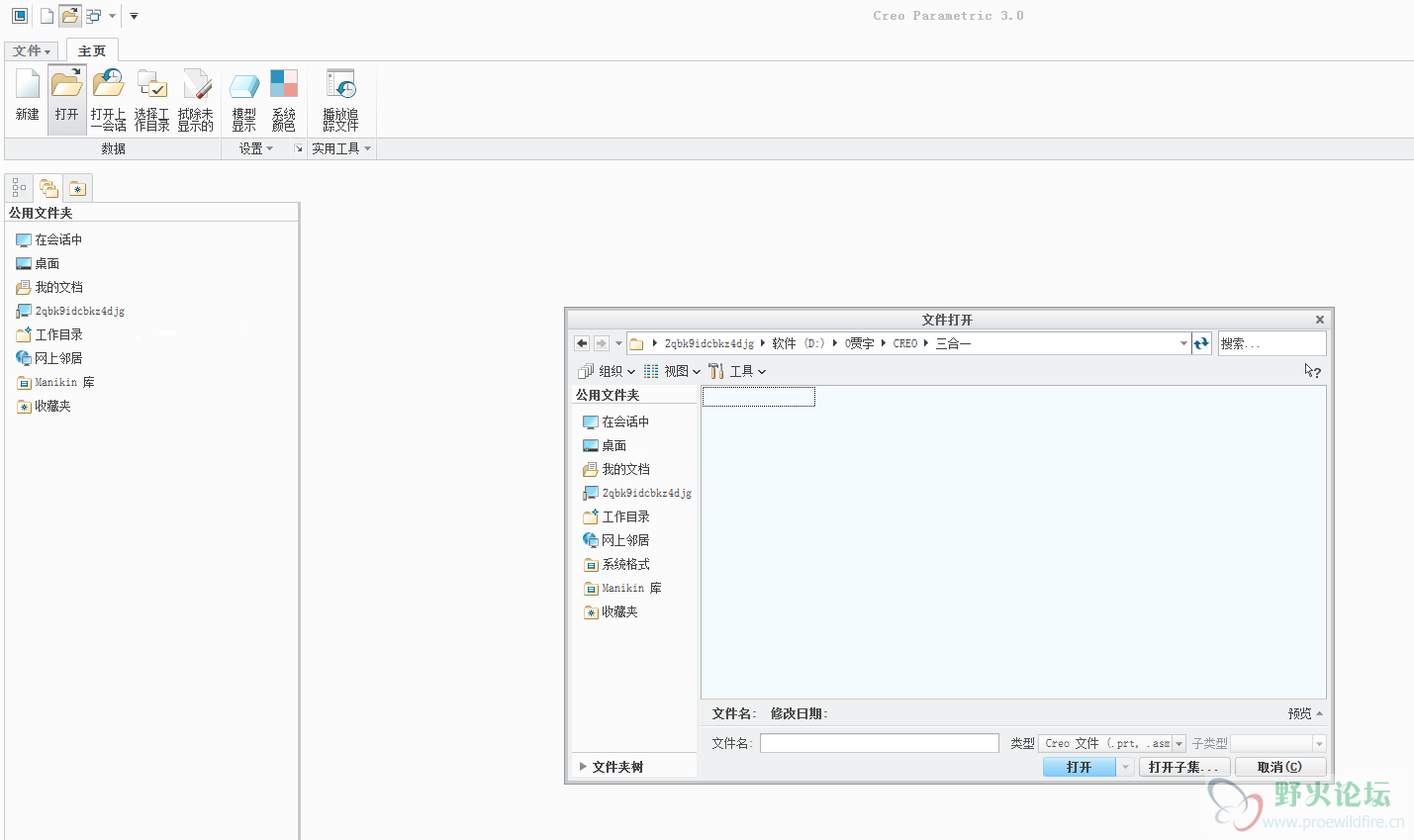
Task: Open 模型显示 model display settings
Action: tap(244, 99)
